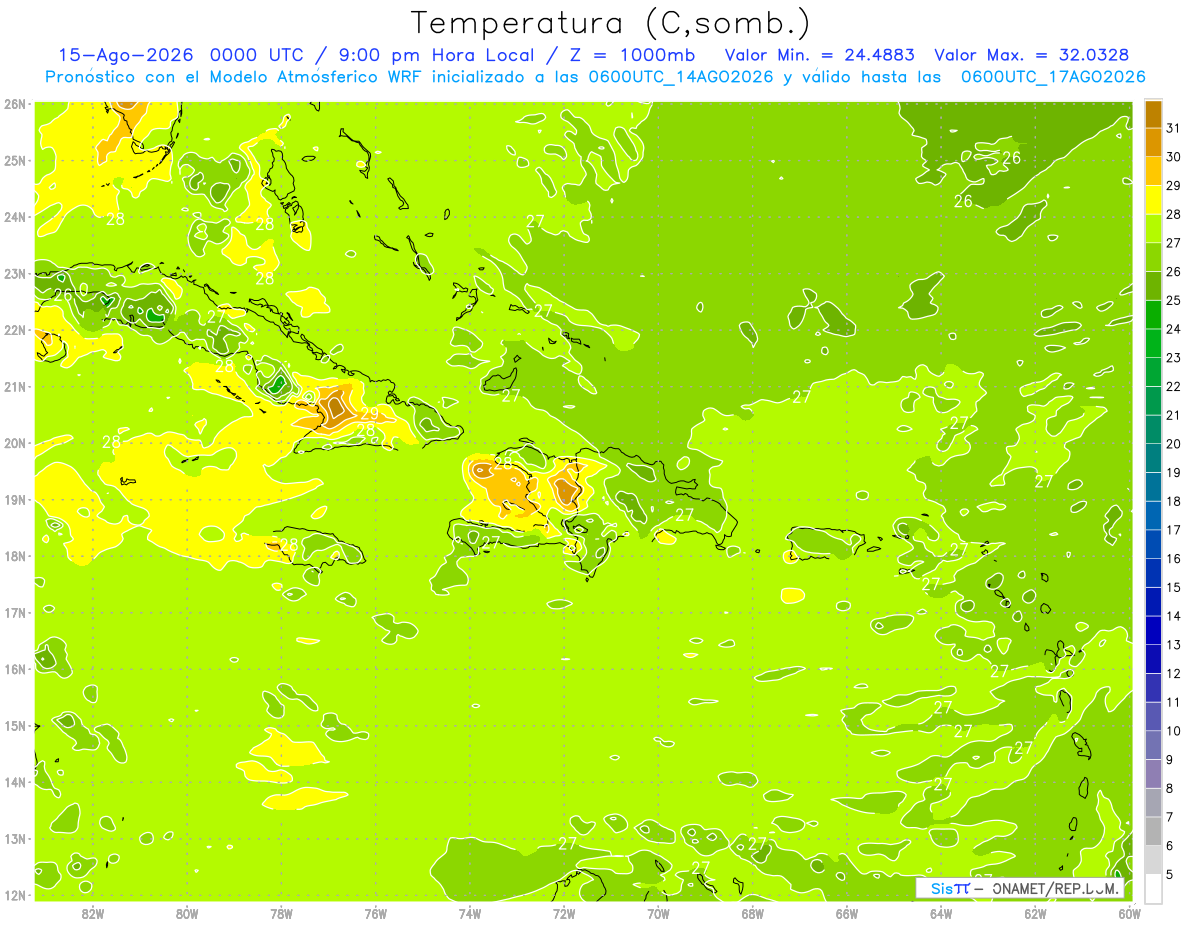Click the '25N' latitude axis label
The height and width of the screenshot is (927, 1200).
(x=15, y=160)
